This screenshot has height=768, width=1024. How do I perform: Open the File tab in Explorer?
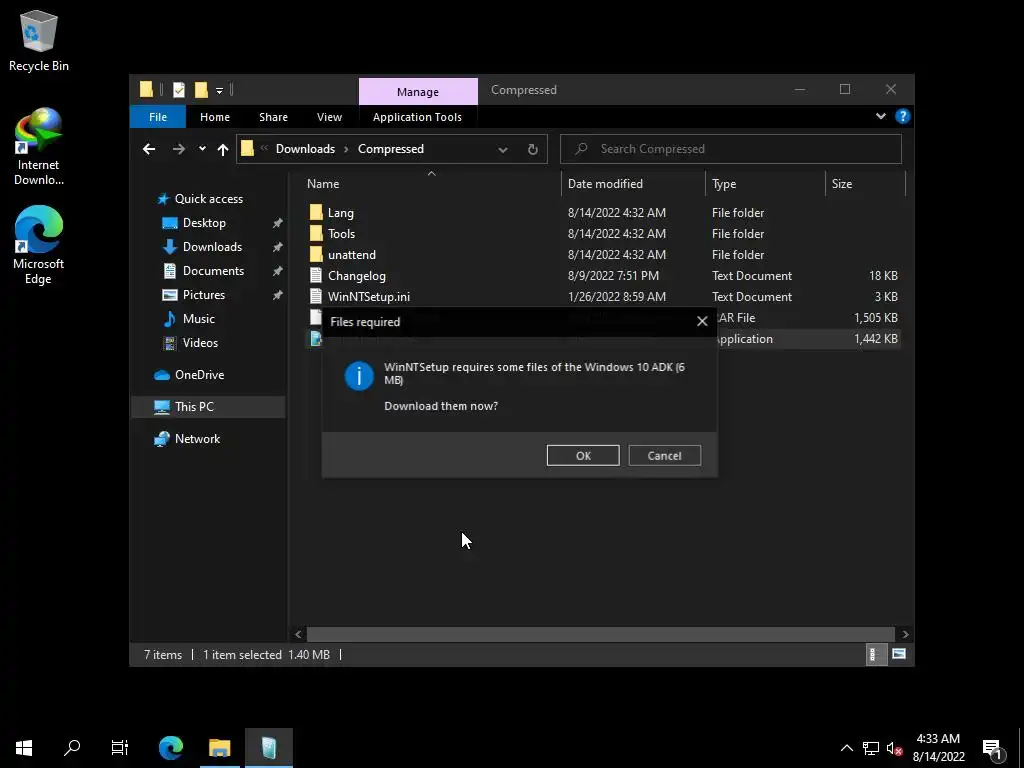pyautogui.click(x=158, y=117)
